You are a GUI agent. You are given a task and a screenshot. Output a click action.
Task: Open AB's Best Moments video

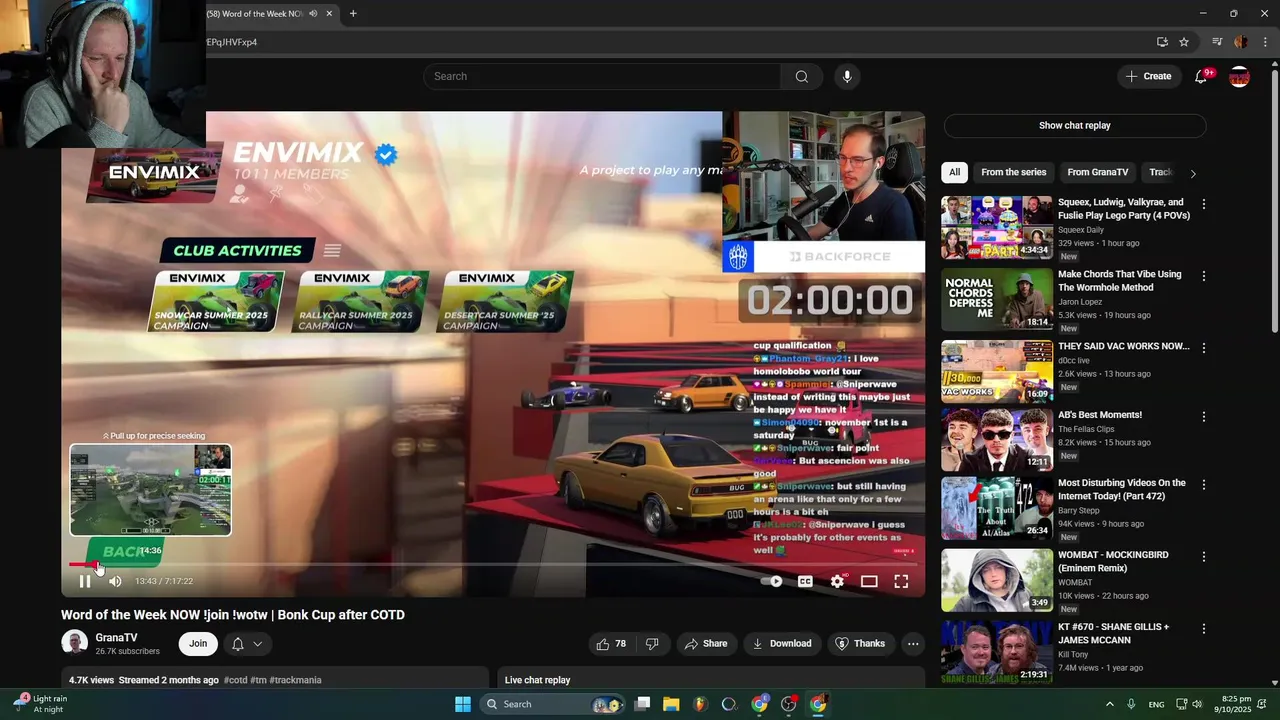tap(1100, 415)
